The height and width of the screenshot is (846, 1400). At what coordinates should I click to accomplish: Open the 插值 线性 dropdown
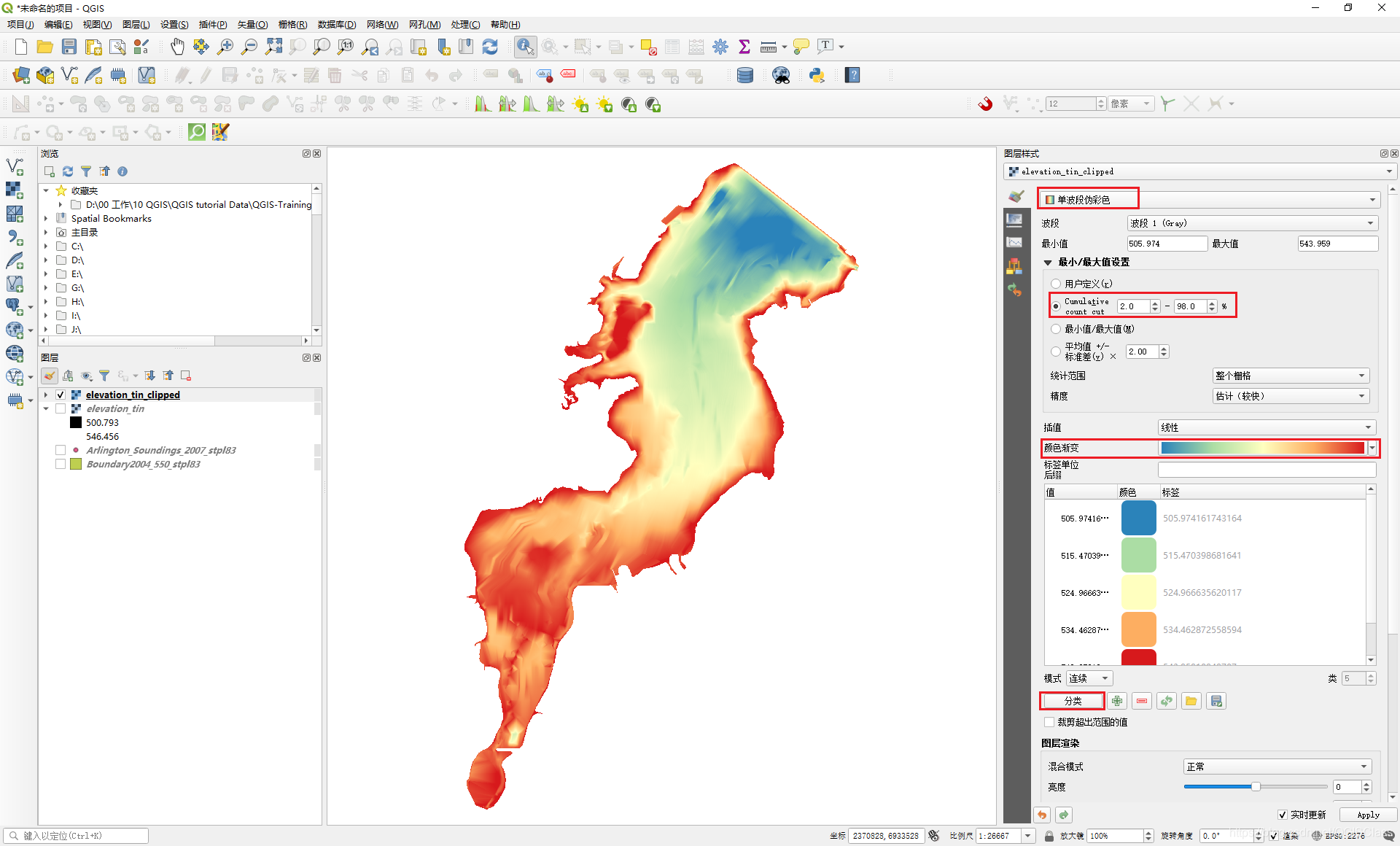(1267, 427)
